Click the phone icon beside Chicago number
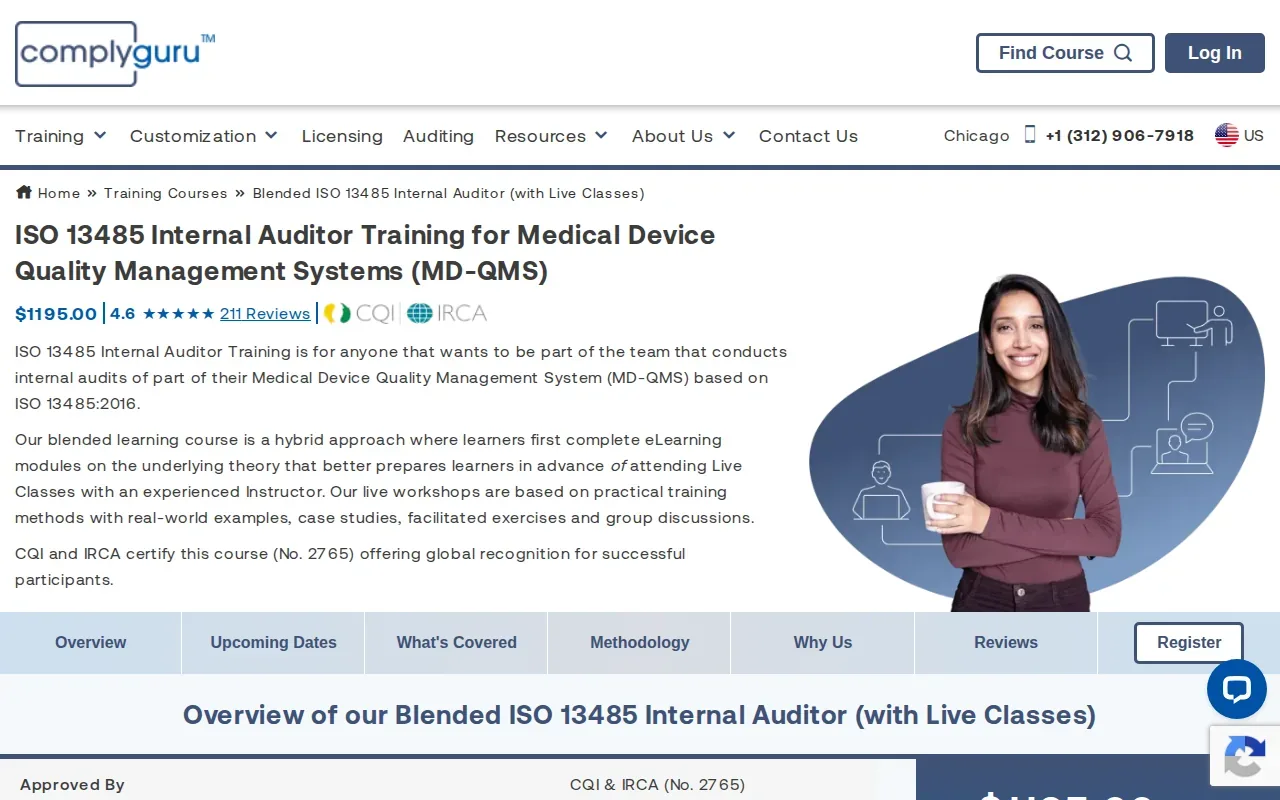 tap(1030, 135)
